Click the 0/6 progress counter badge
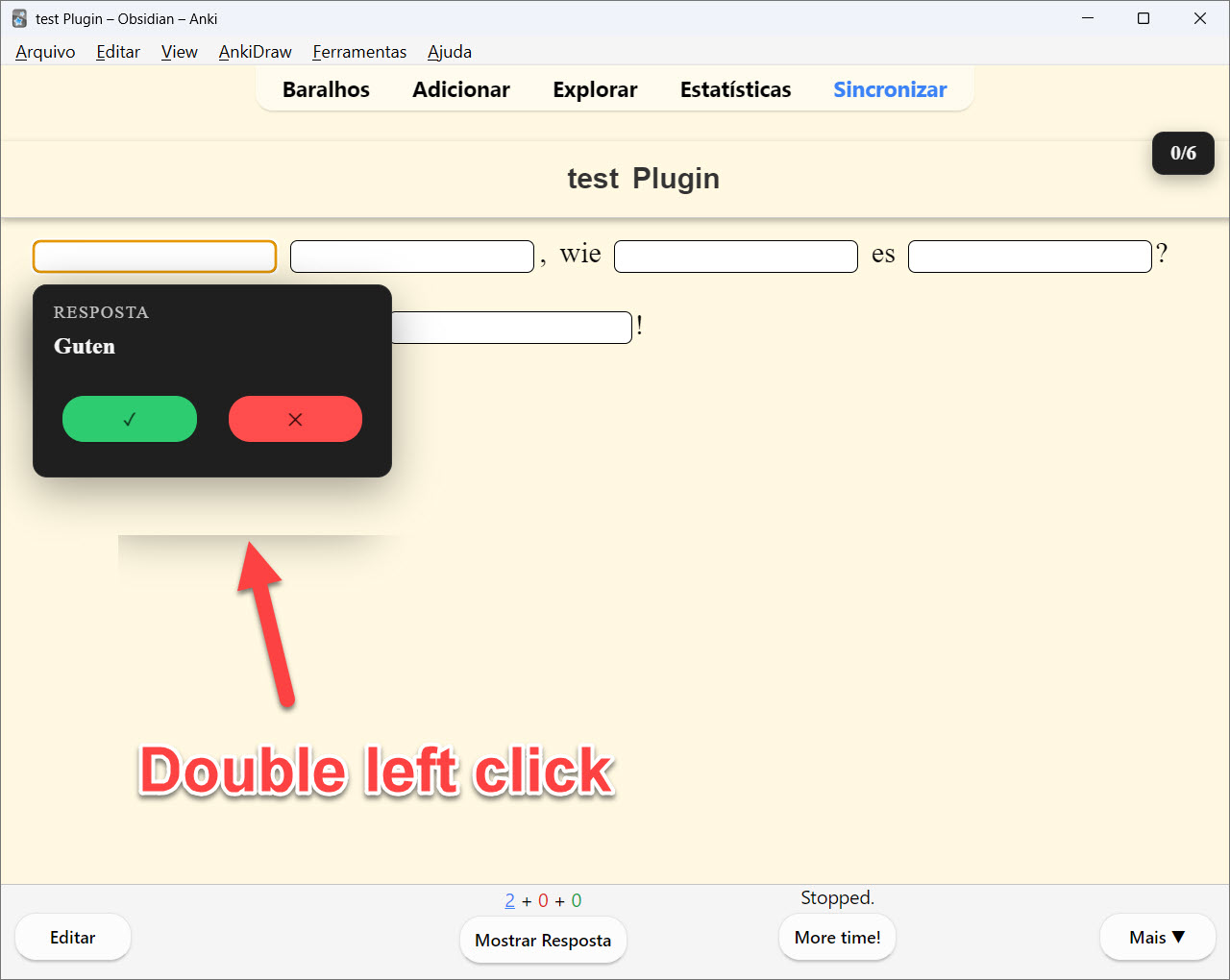 tap(1183, 154)
